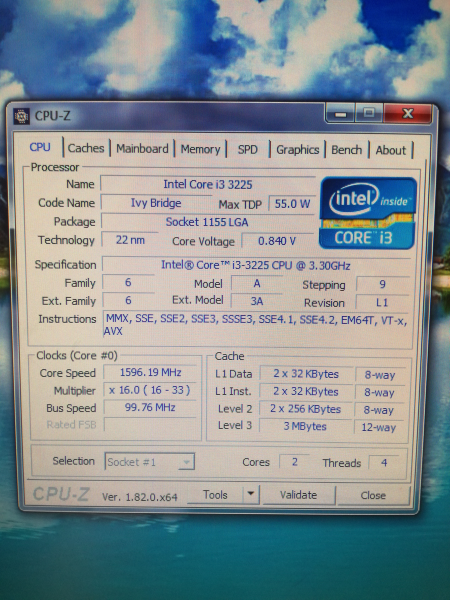The image size is (450, 600).
Task: Click the L1 Data value 2 x 32 KBytes
Action: coord(306,374)
